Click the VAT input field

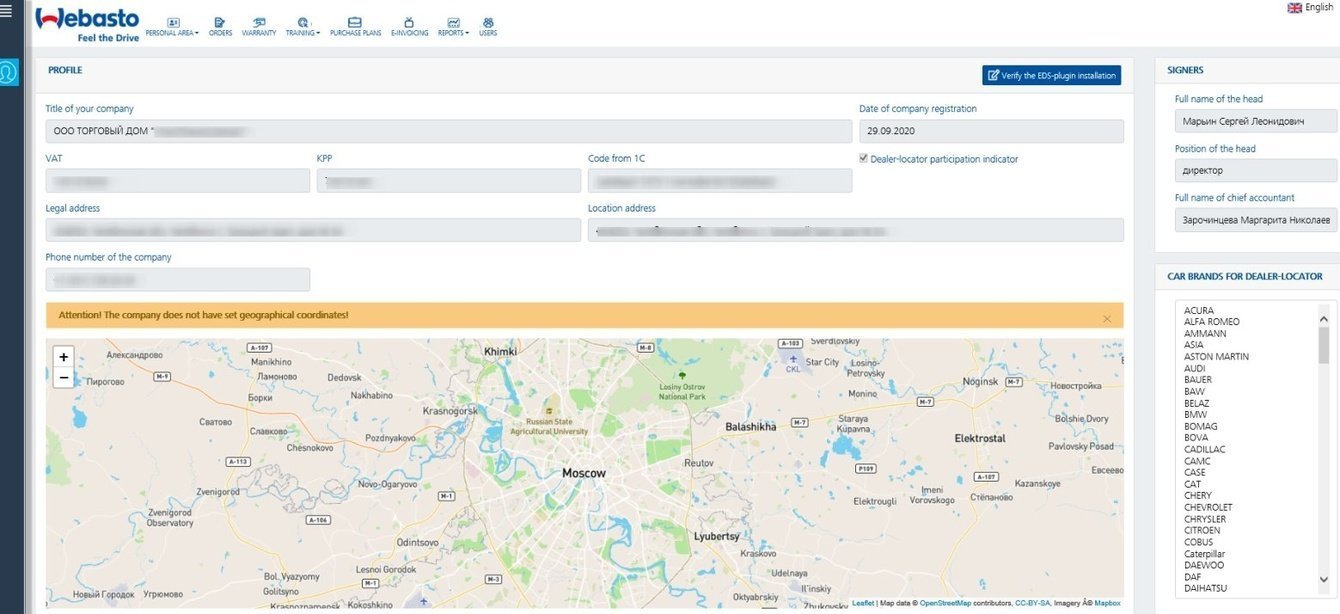178,181
